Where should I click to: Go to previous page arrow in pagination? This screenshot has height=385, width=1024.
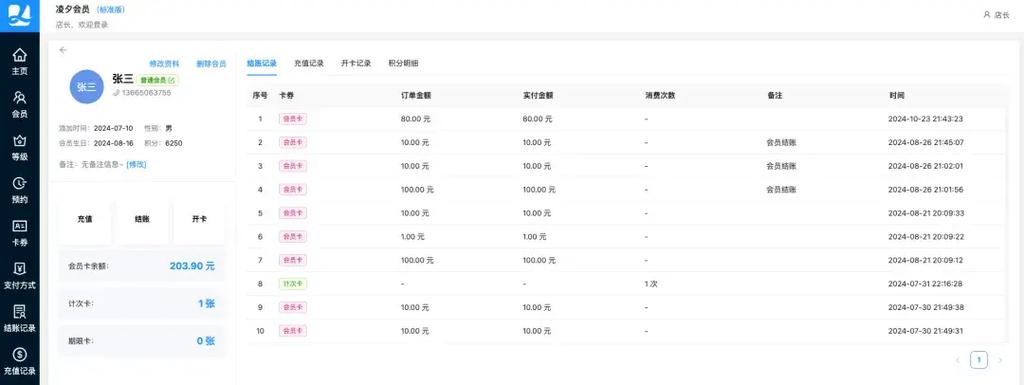(x=958, y=360)
